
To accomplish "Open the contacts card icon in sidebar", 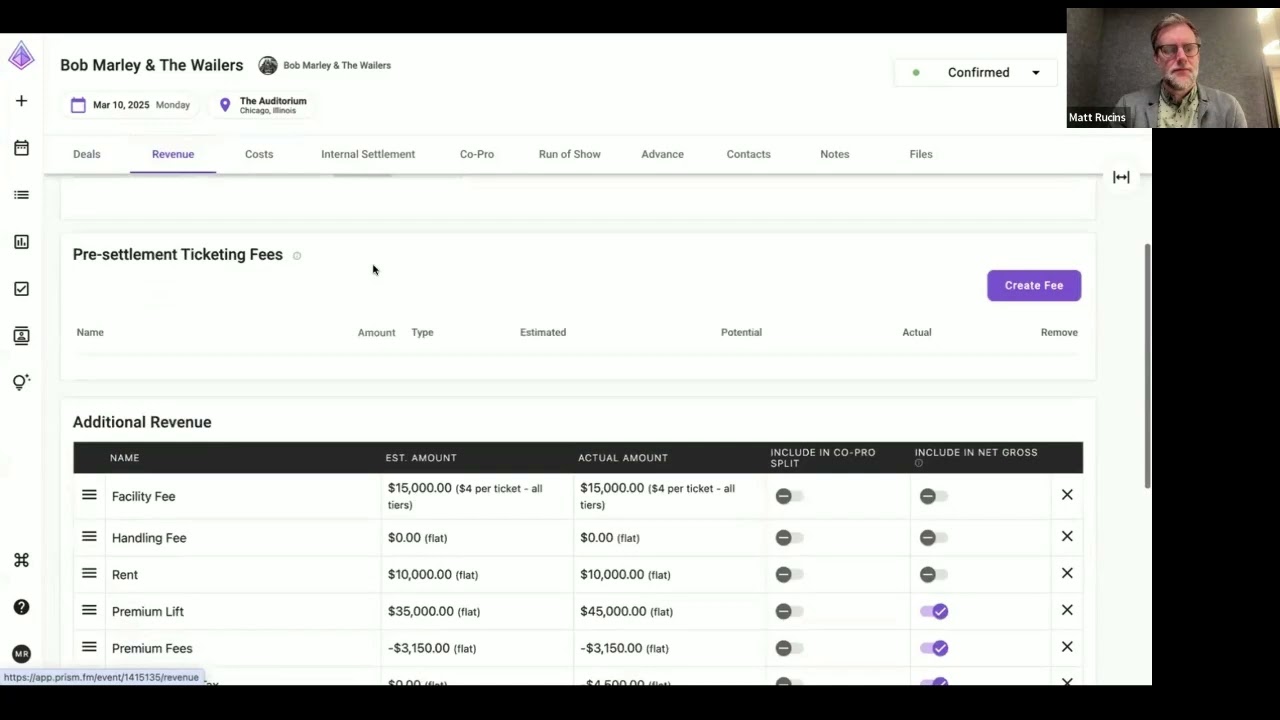I will (x=21, y=336).
